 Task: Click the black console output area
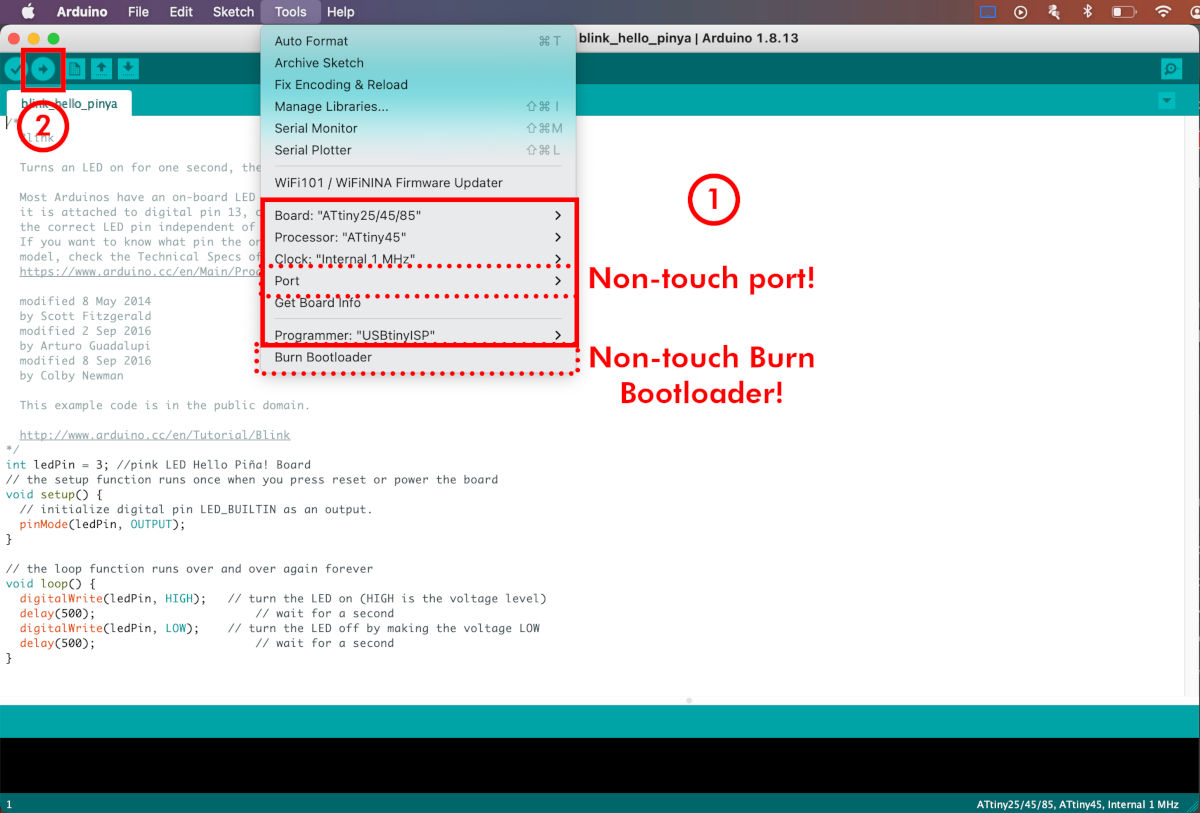[x=600, y=765]
